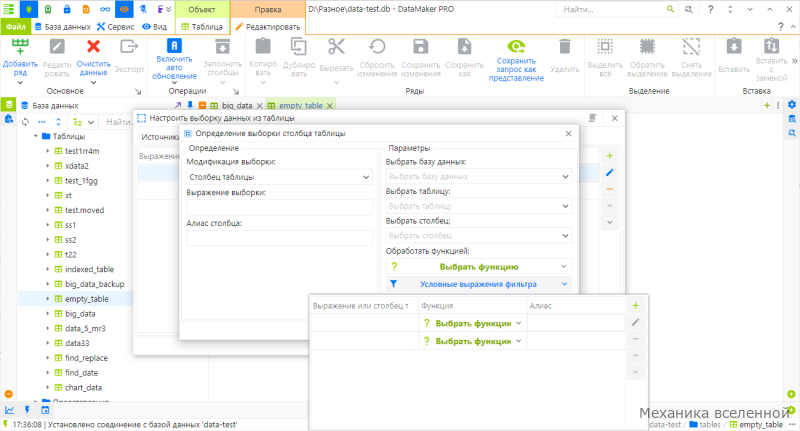Click the chart icon in bottom-left bar
The image size is (800, 431).
click(9, 410)
